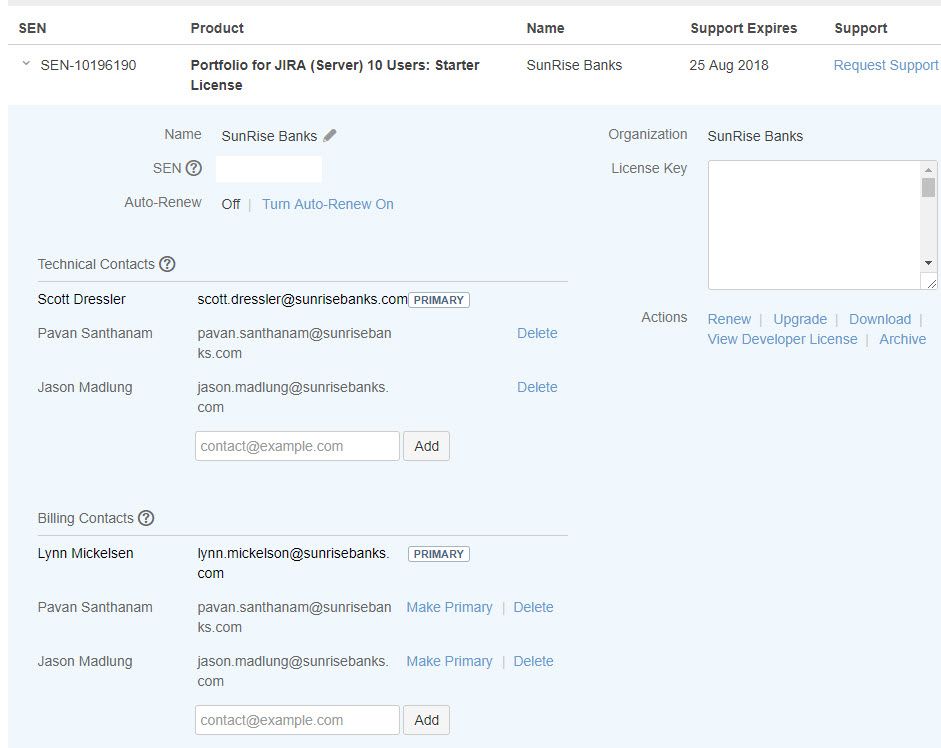Click Upgrade action link
The width and height of the screenshot is (941, 748).
tap(800, 319)
